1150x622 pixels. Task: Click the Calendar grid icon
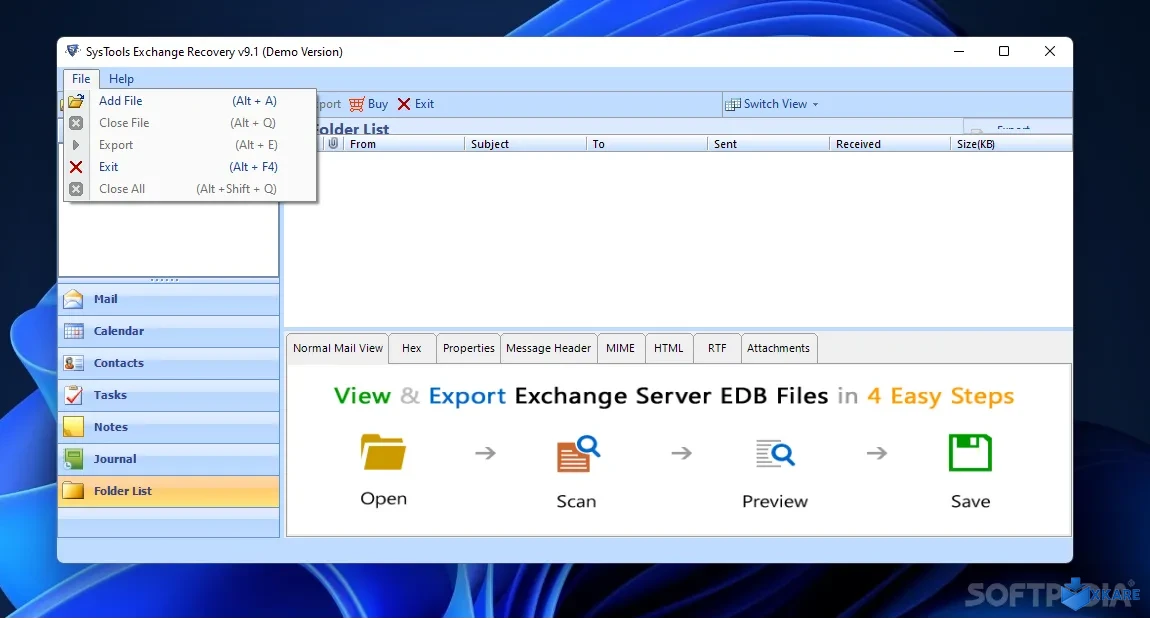coord(73,332)
